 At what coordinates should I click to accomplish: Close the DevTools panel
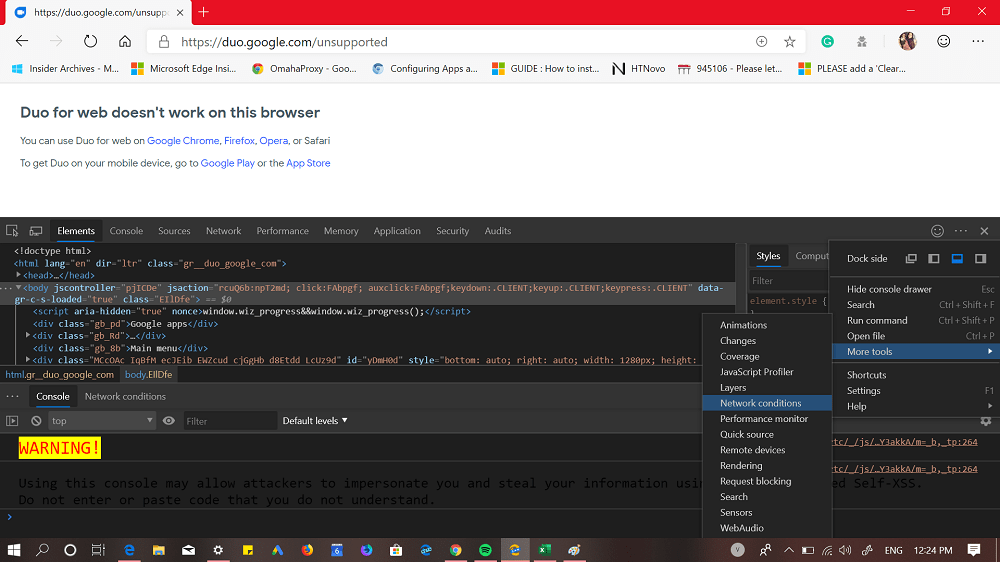[x=984, y=231]
